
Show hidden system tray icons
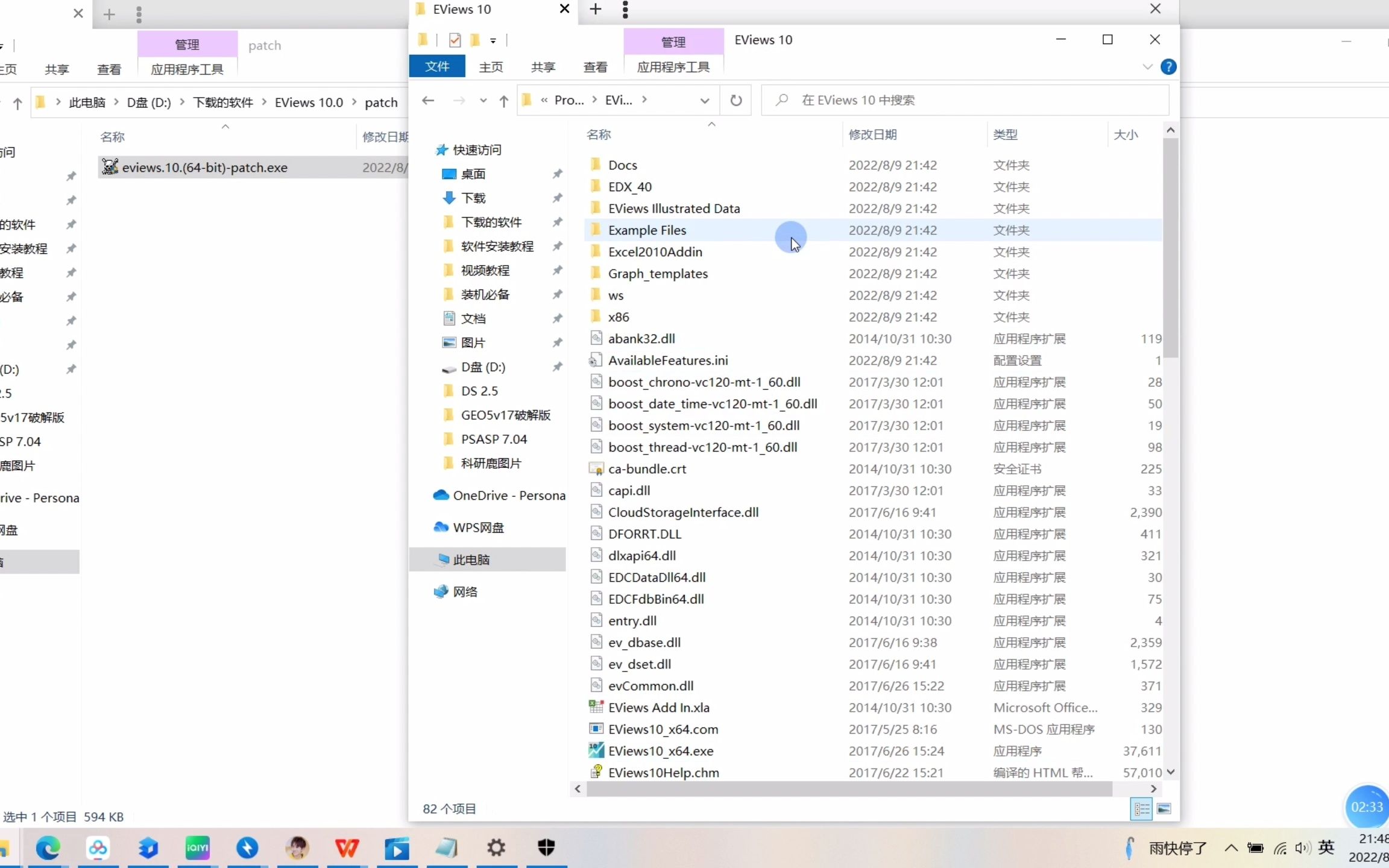1231,848
